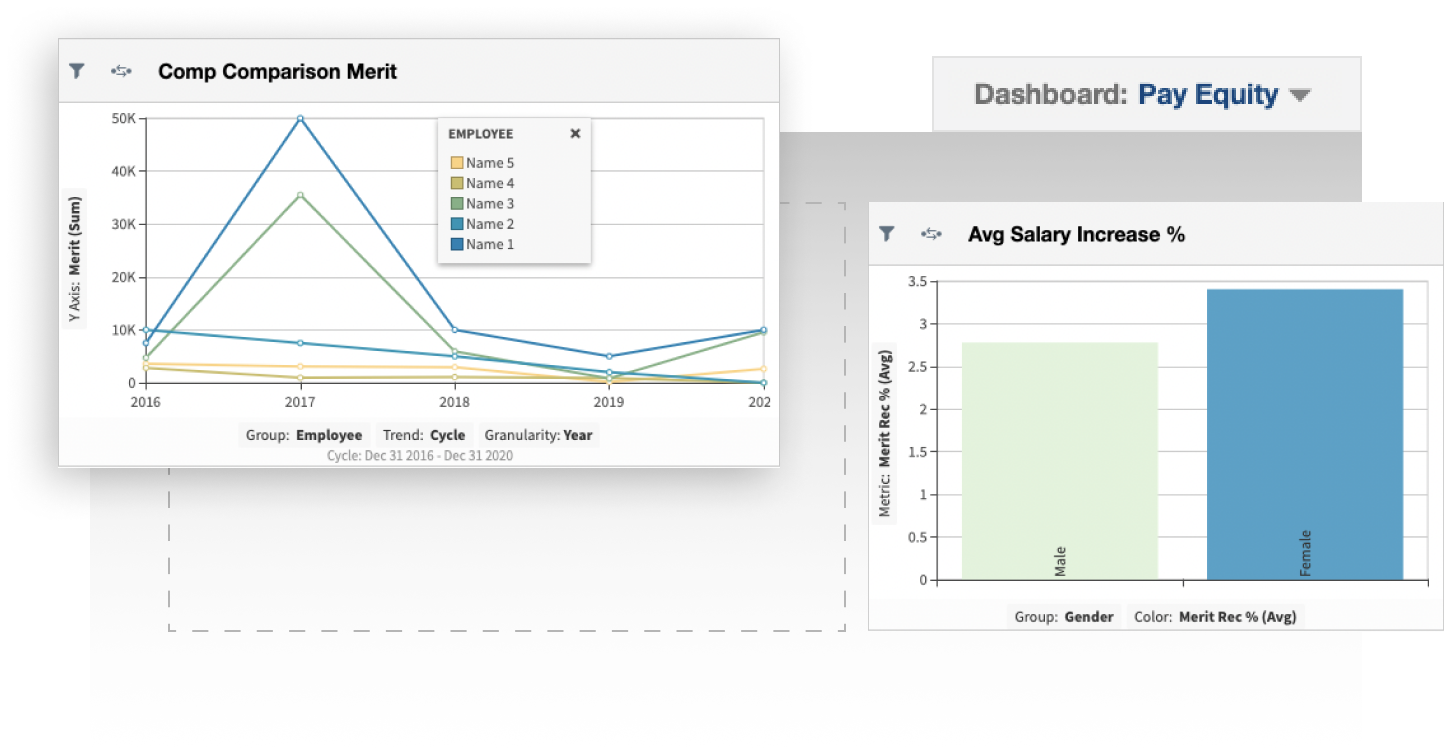This screenshot has height=750, width=1444.
Task: Open the filter on Avg Salary Increase %
Action: [x=888, y=233]
